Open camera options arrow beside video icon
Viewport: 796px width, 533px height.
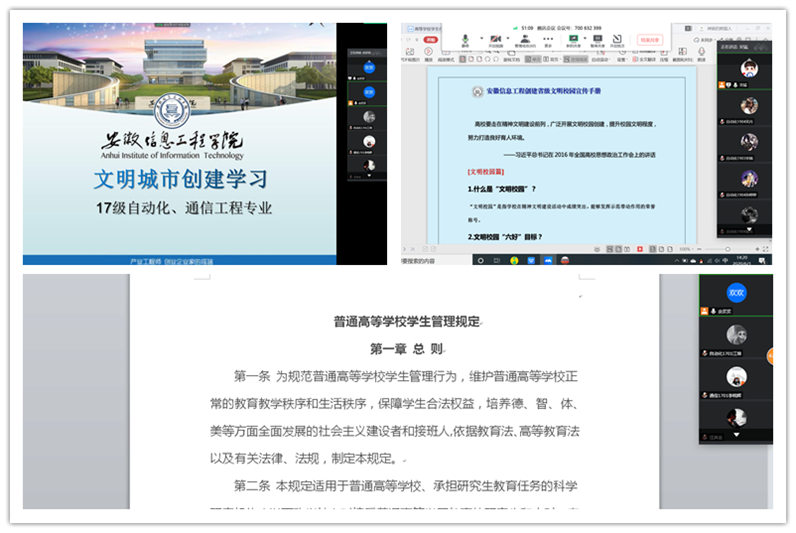[x=508, y=38]
